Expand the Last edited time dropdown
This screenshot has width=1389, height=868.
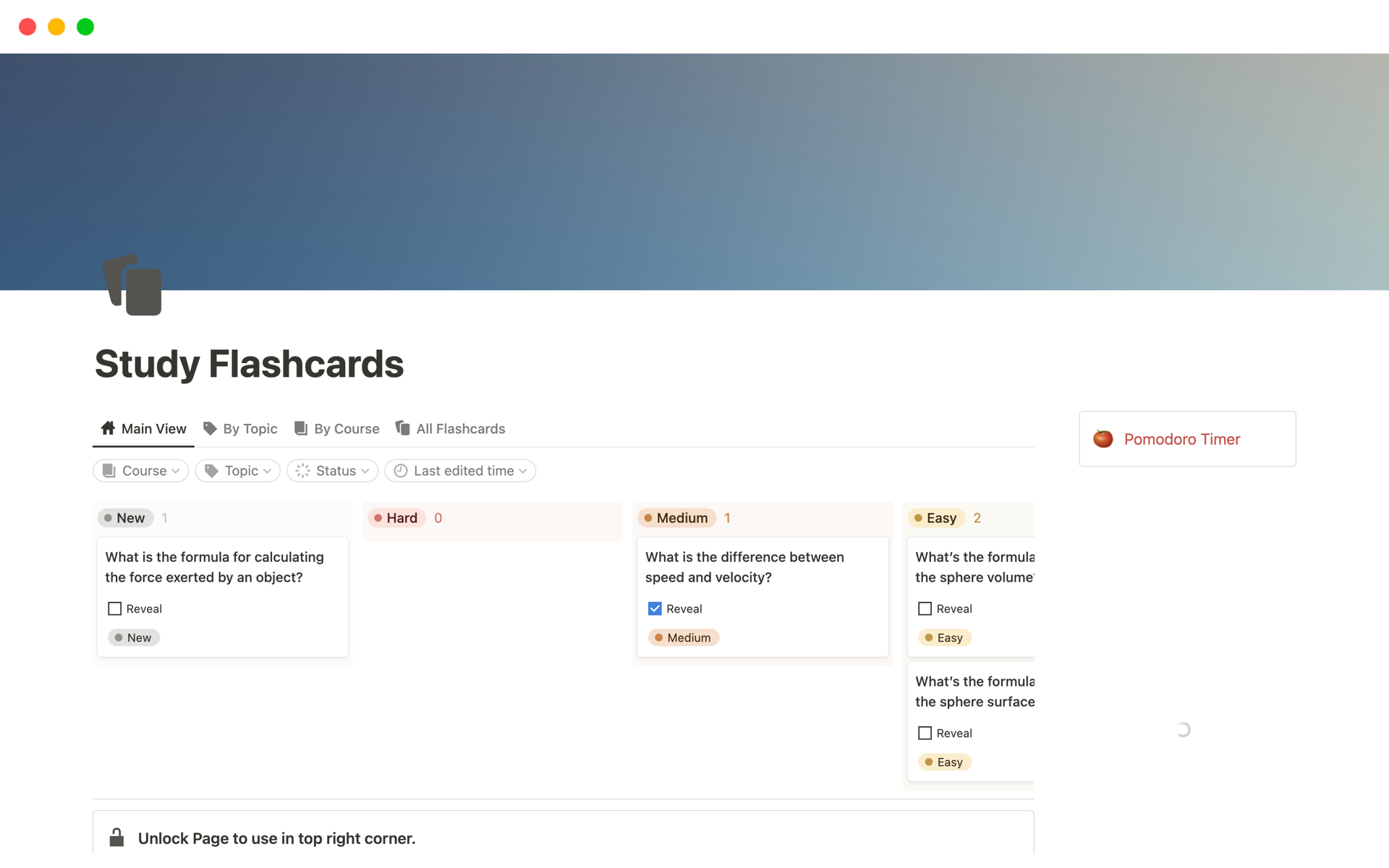tap(464, 469)
